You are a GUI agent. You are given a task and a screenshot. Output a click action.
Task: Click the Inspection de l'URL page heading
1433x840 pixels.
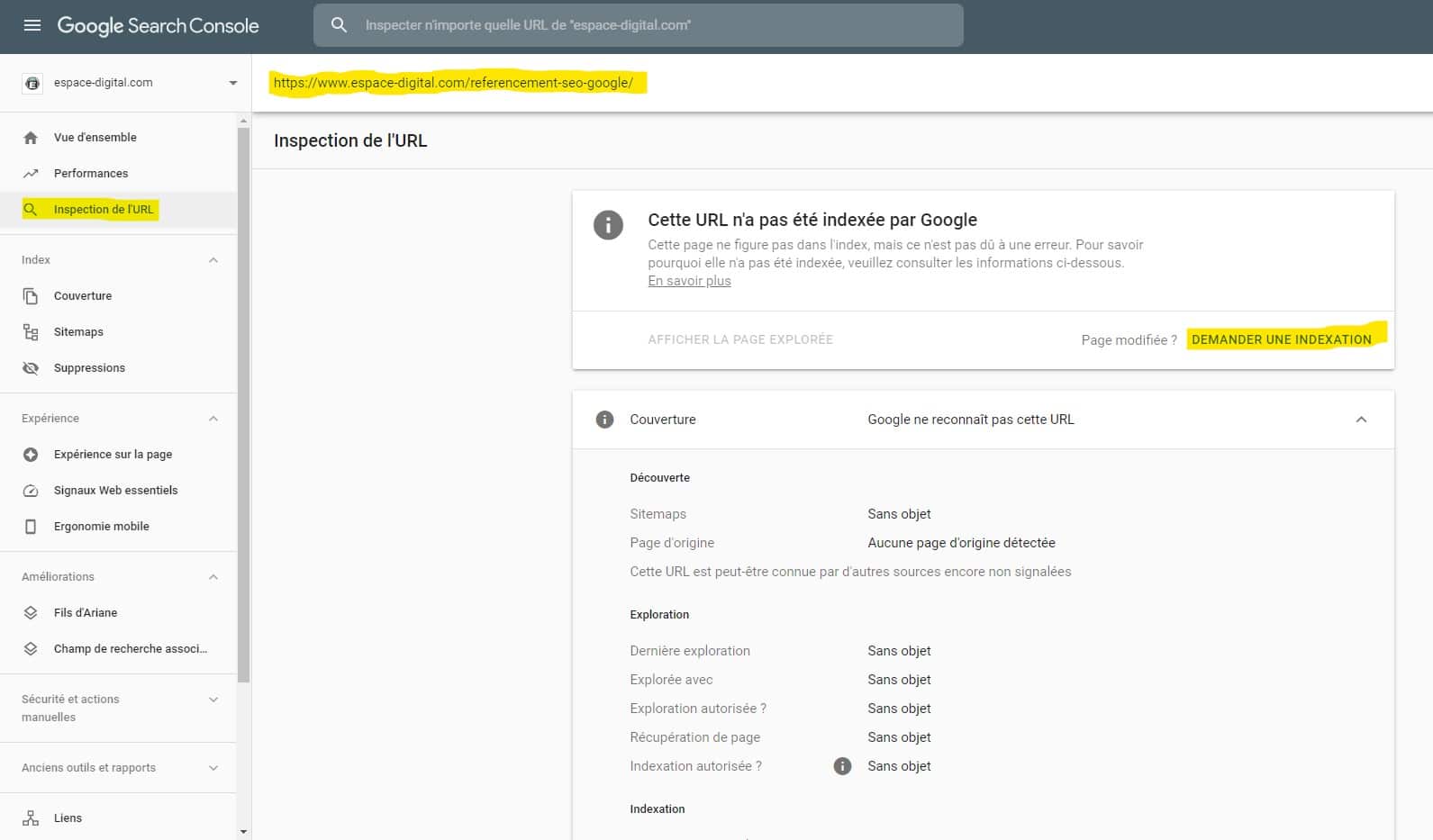pyautogui.click(x=350, y=140)
